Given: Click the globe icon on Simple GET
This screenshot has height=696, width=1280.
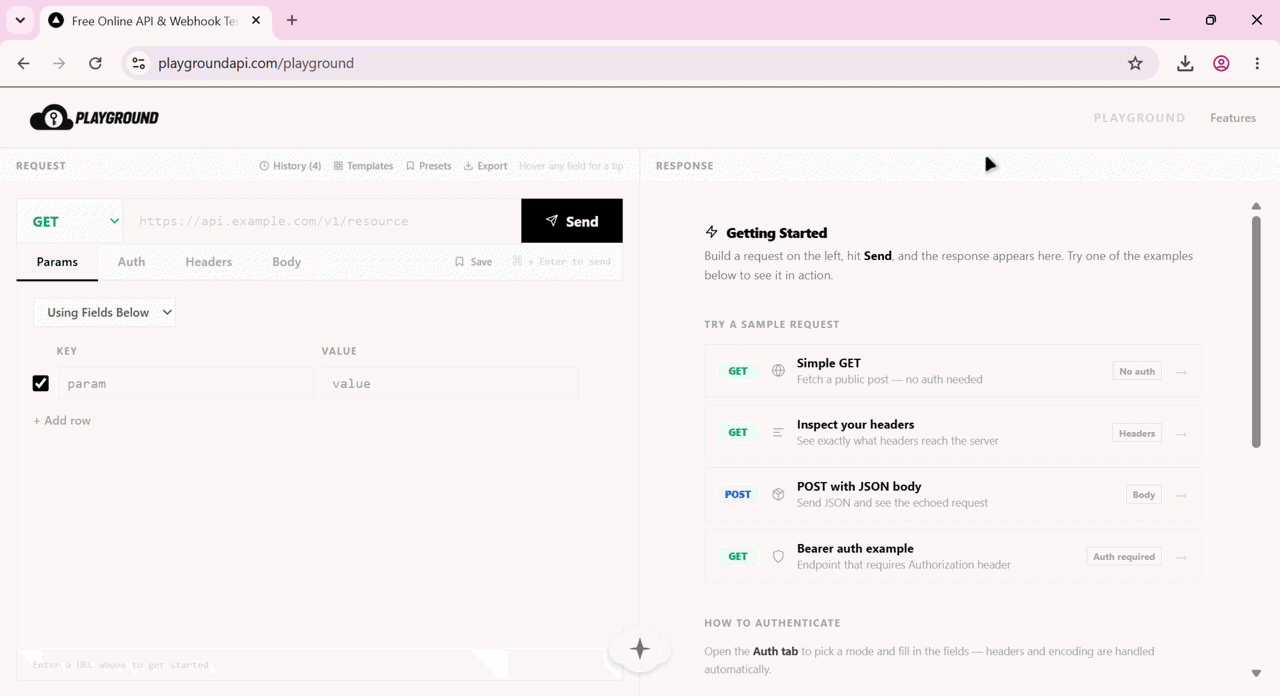Looking at the screenshot, I should 778,371.
